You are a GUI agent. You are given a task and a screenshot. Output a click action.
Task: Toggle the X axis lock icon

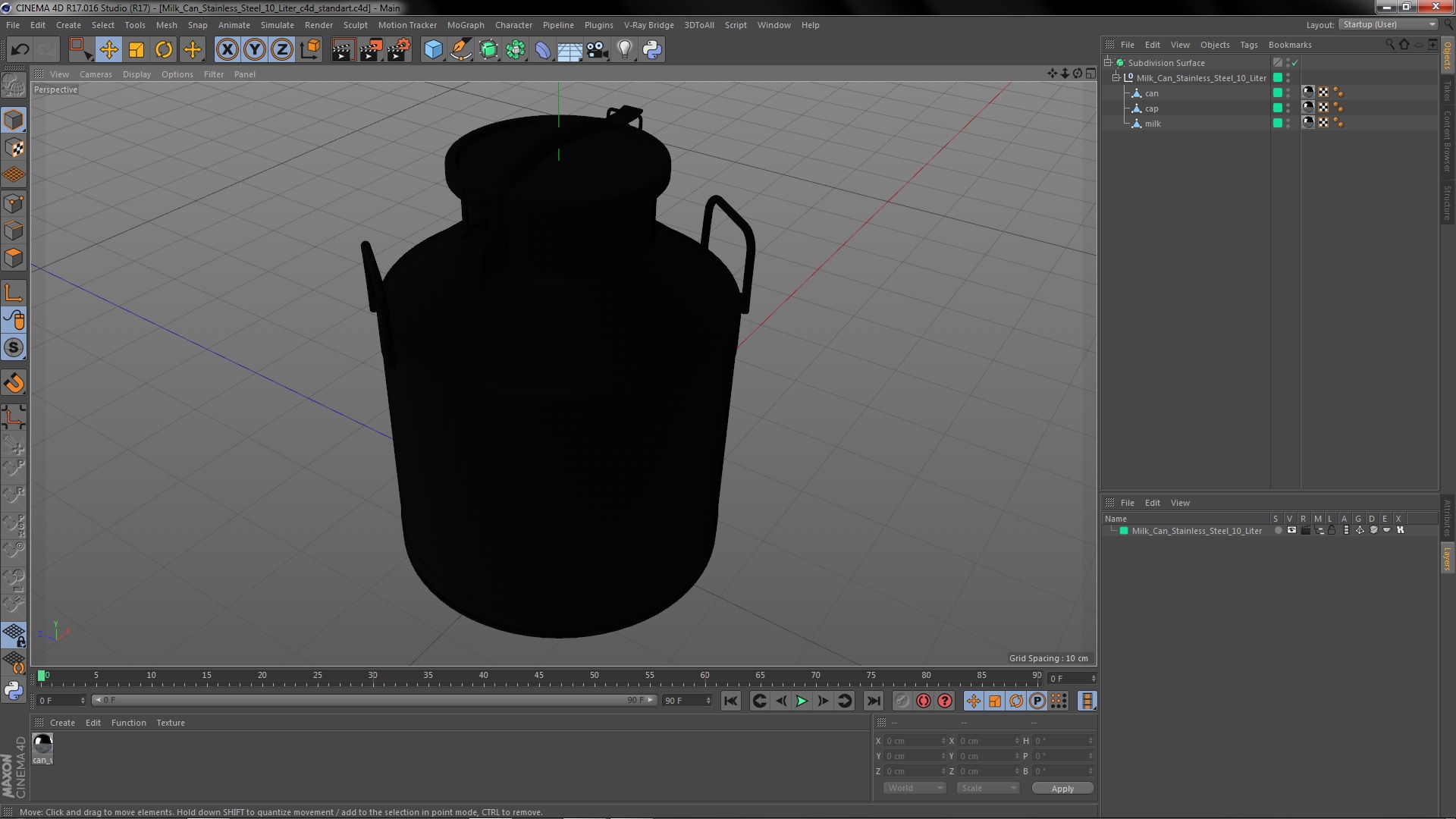tap(227, 50)
